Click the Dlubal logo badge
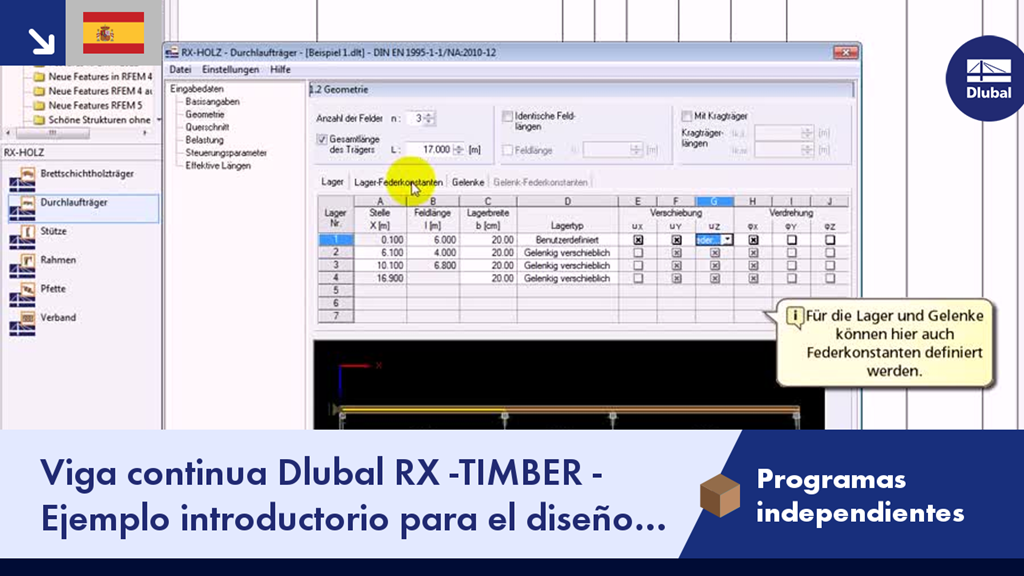The width and height of the screenshot is (1024, 576). (987, 78)
